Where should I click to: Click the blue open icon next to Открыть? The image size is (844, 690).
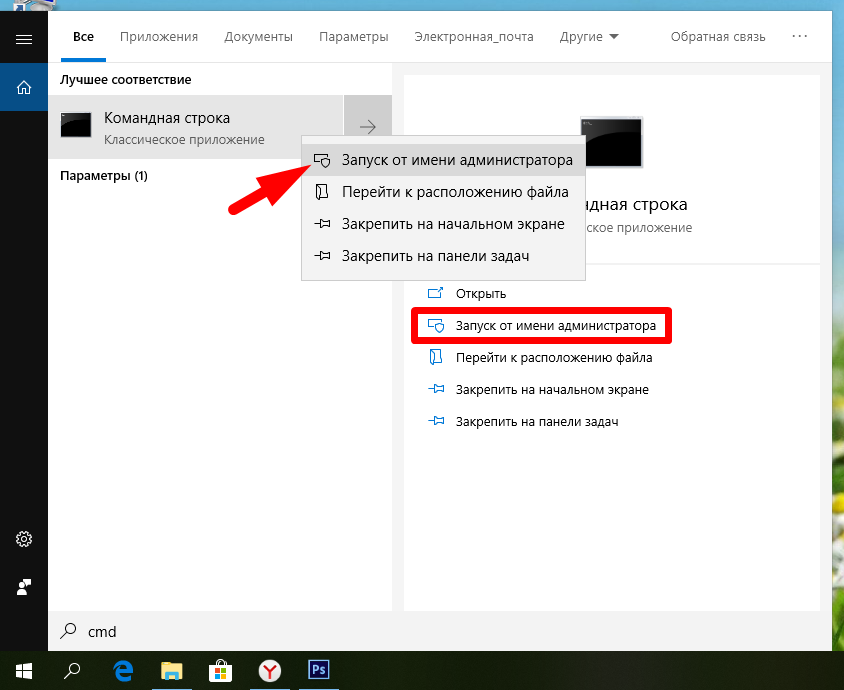coord(435,293)
